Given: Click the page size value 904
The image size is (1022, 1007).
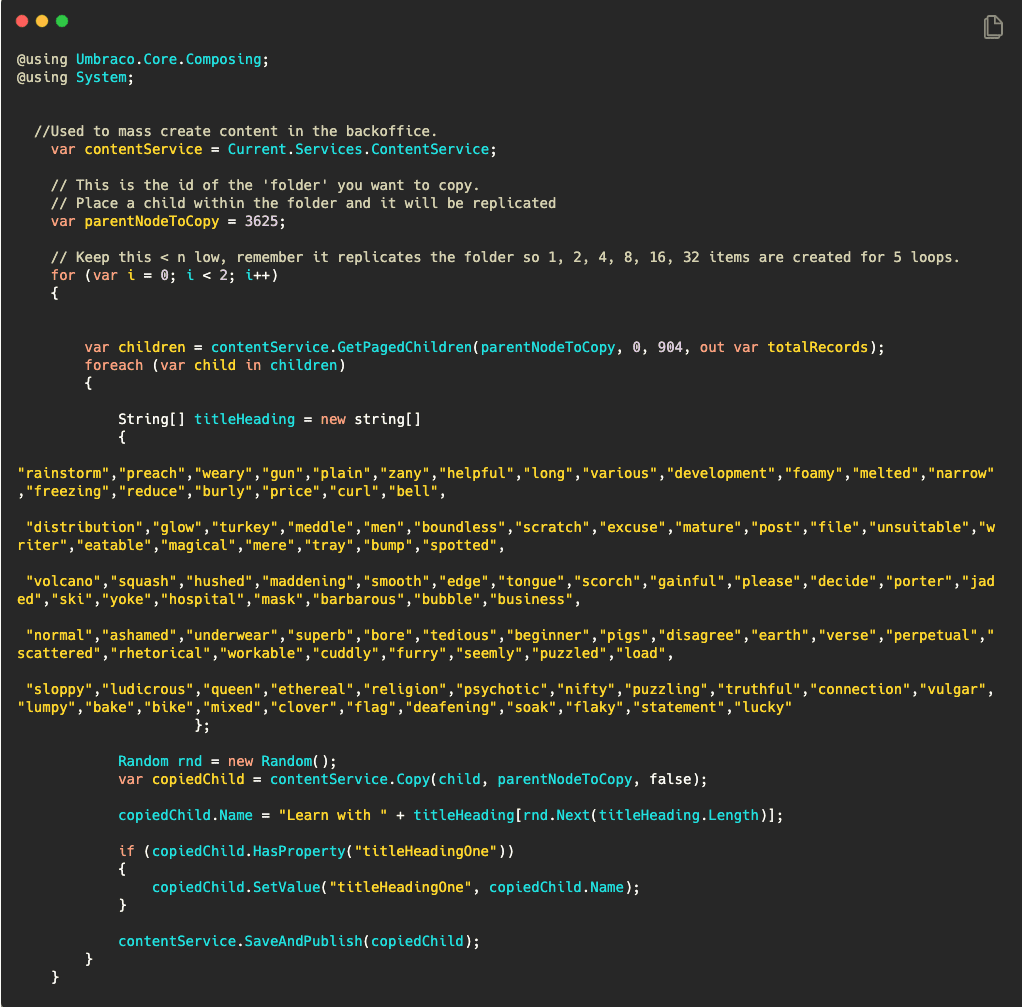Looking at the screenshot, I should [x=670, y=347].
